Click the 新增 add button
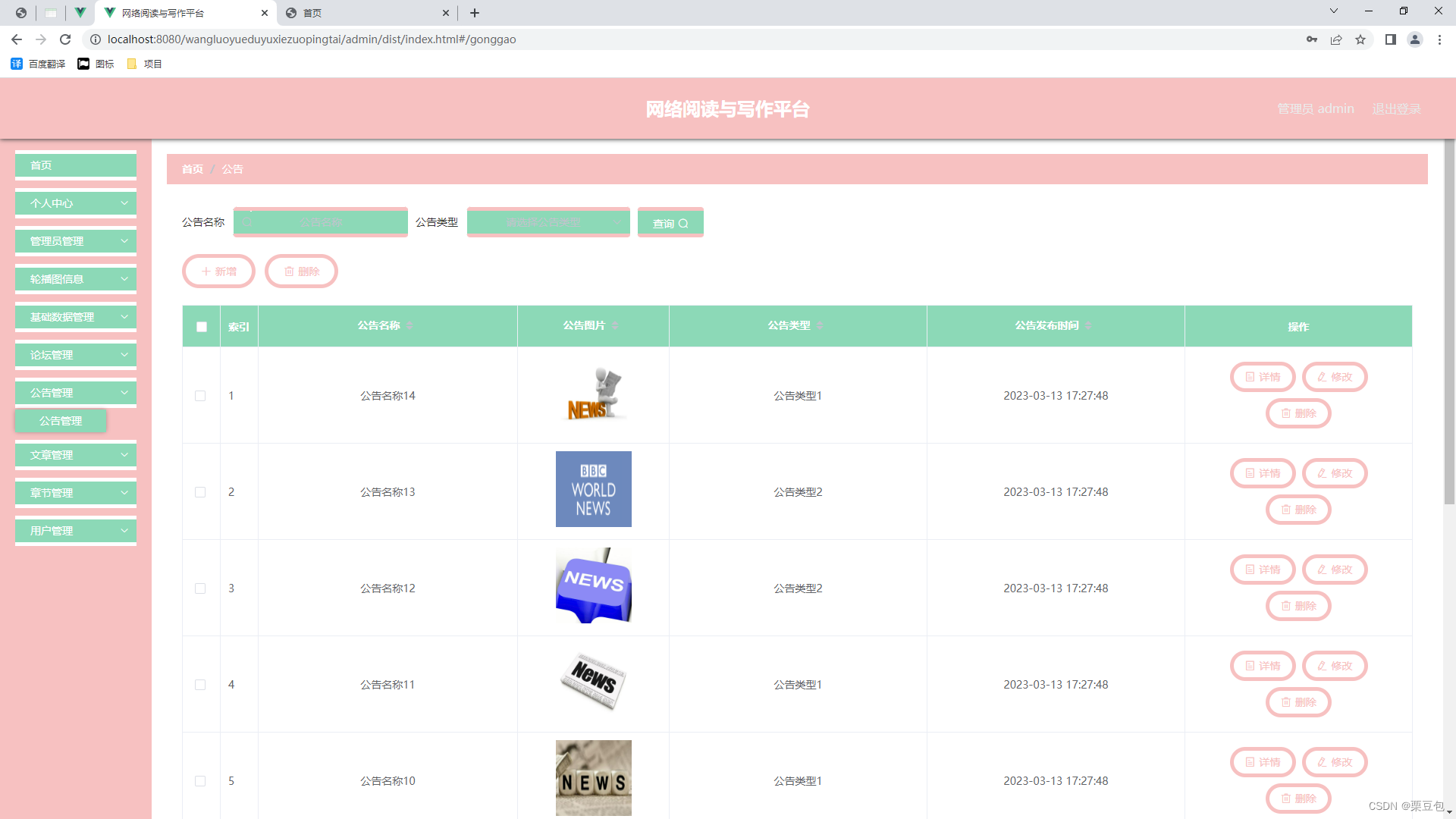1456x819 pixels. click(x=218, y=271)
